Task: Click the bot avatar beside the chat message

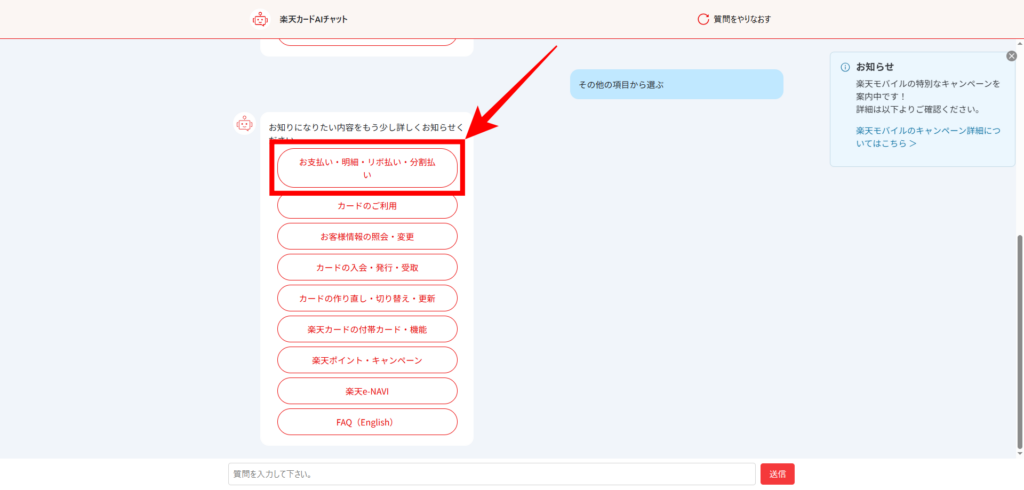Action: [244, 124]
